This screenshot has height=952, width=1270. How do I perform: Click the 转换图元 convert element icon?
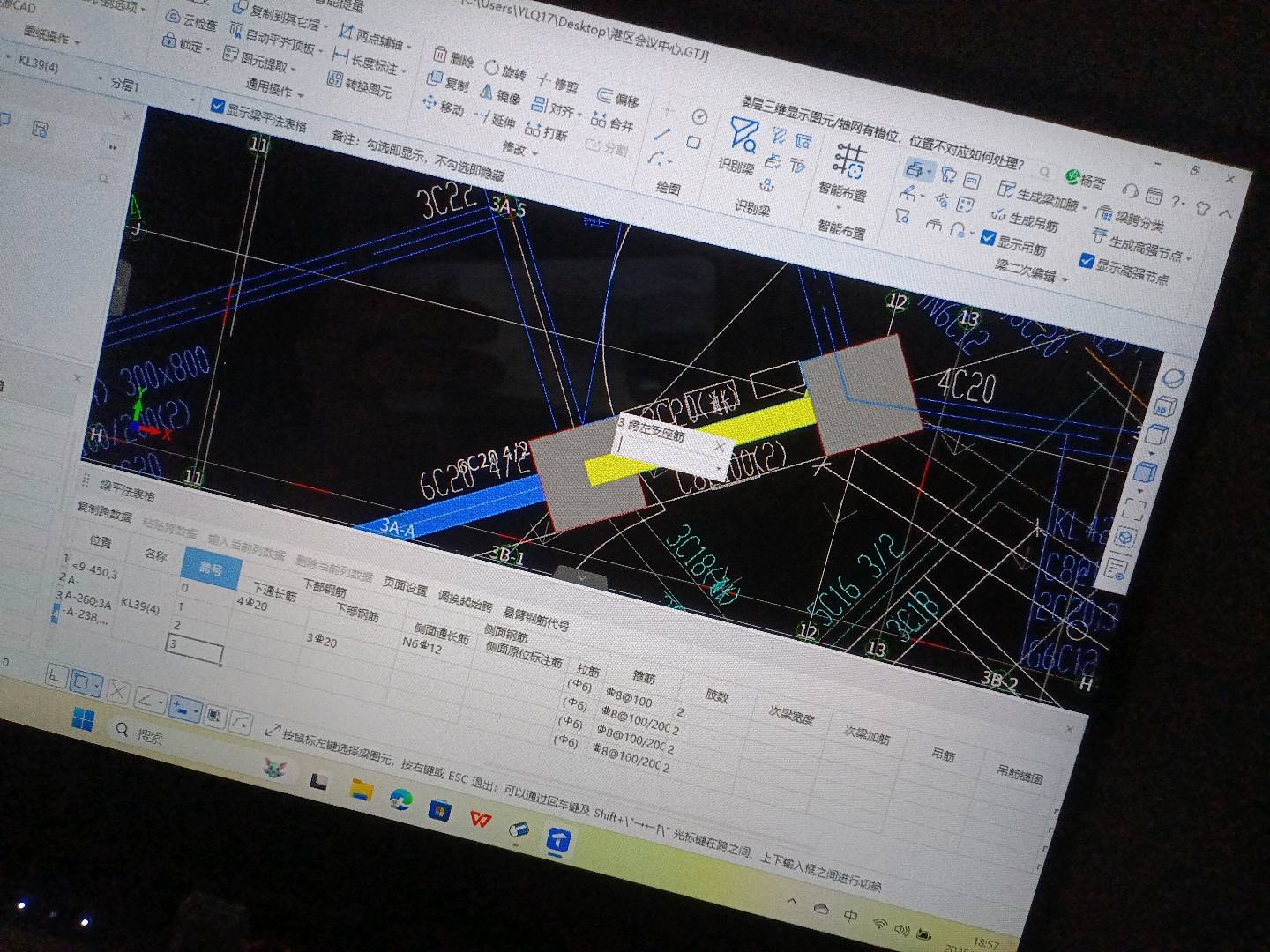coord(334,80)
